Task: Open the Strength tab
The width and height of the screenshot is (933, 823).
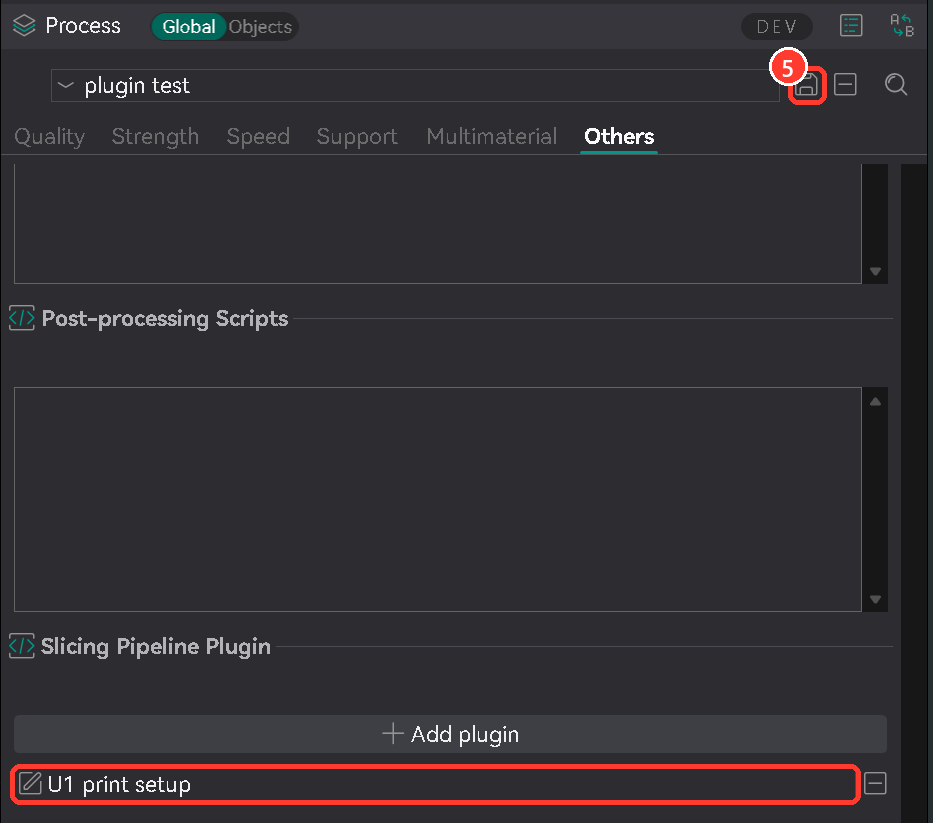Action: pos(155,137)
